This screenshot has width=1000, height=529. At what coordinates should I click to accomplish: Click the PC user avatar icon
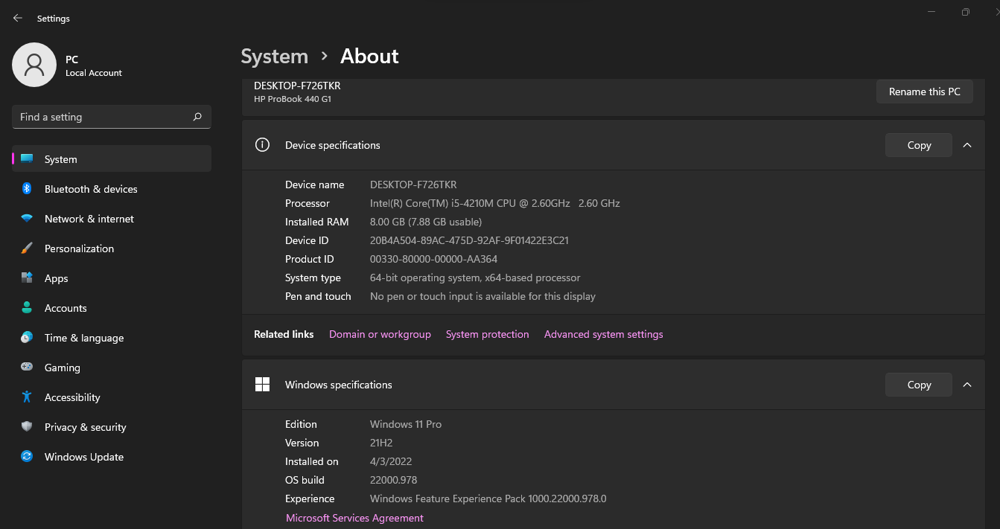(34, 65)
